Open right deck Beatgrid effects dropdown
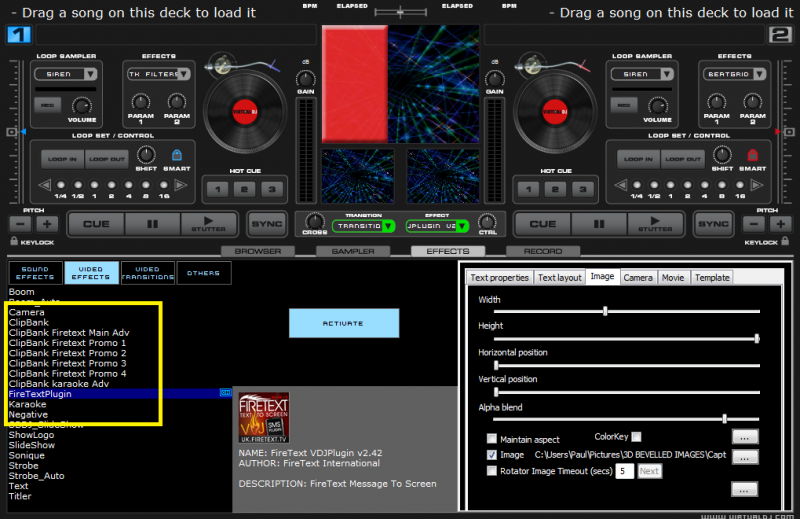The height and width of the screenshot is (519, 800). click(x=735, y=74)
